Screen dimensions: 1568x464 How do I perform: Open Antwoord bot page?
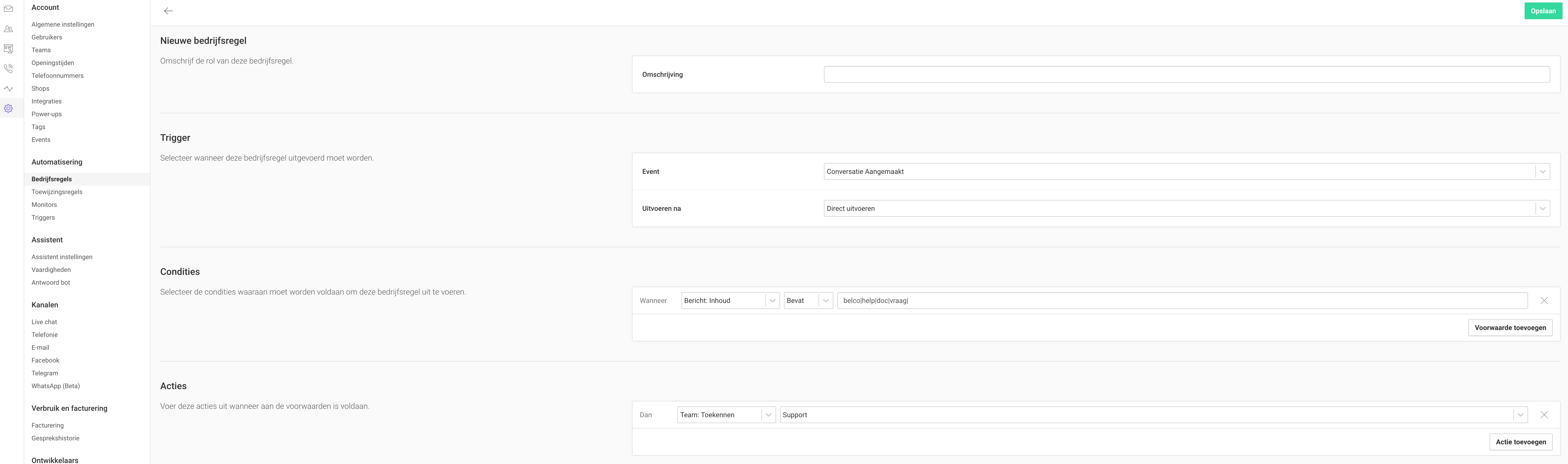pos(51,282)
